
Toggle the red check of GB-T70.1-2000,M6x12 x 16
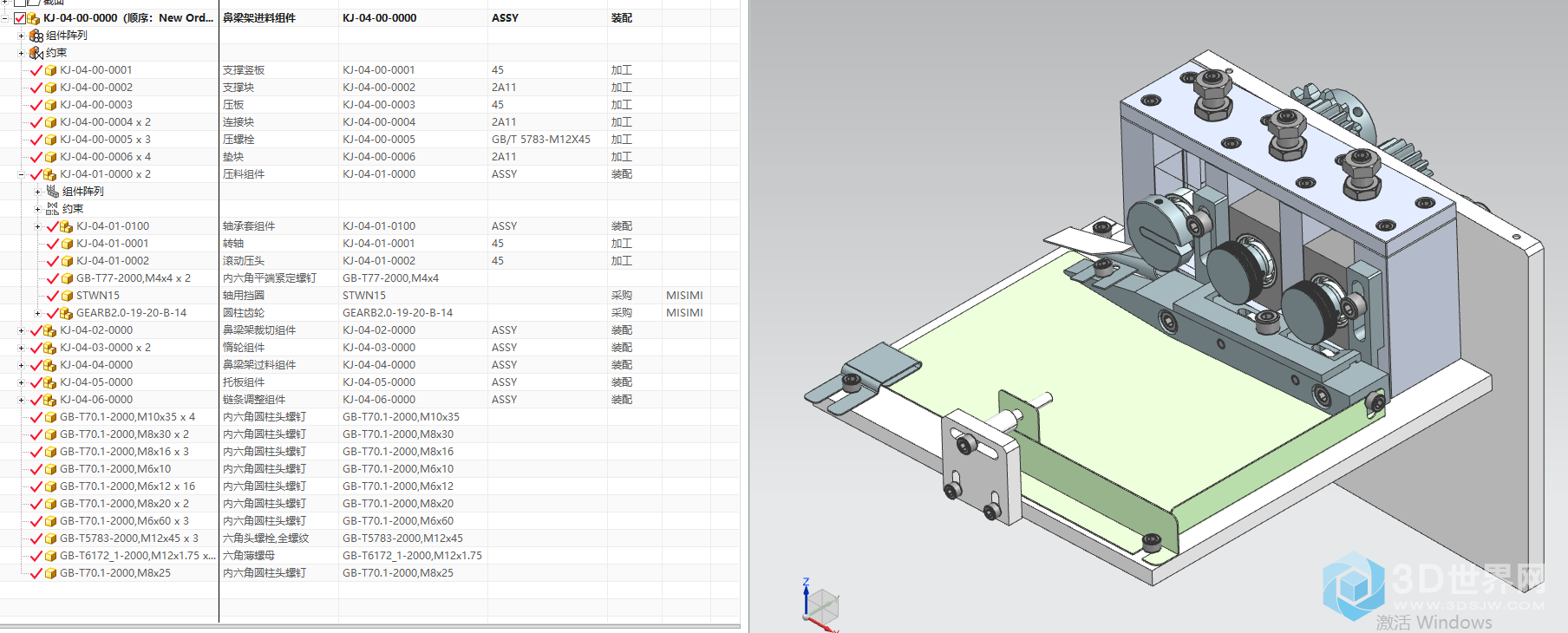tap(36, 486)
